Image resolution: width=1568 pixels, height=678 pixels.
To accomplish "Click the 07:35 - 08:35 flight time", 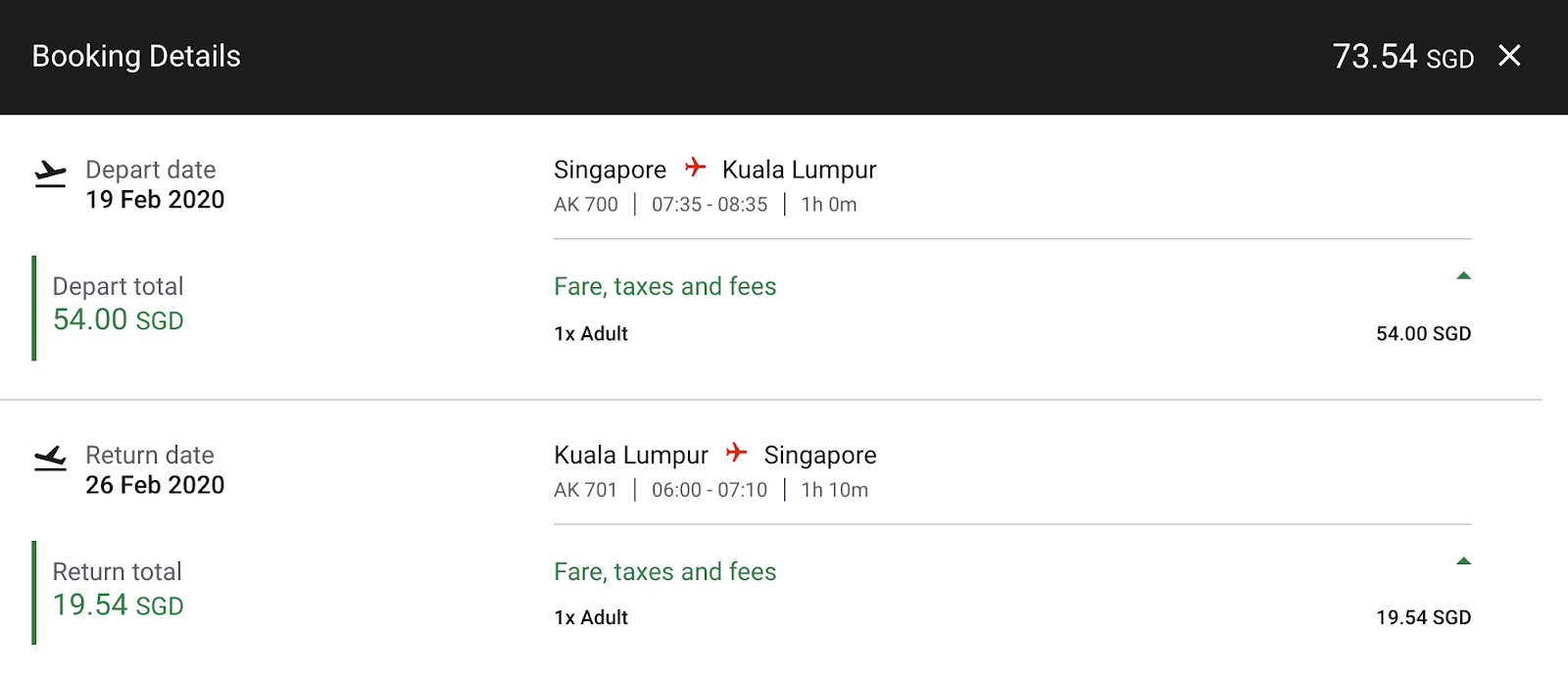I will pos(710,205).
